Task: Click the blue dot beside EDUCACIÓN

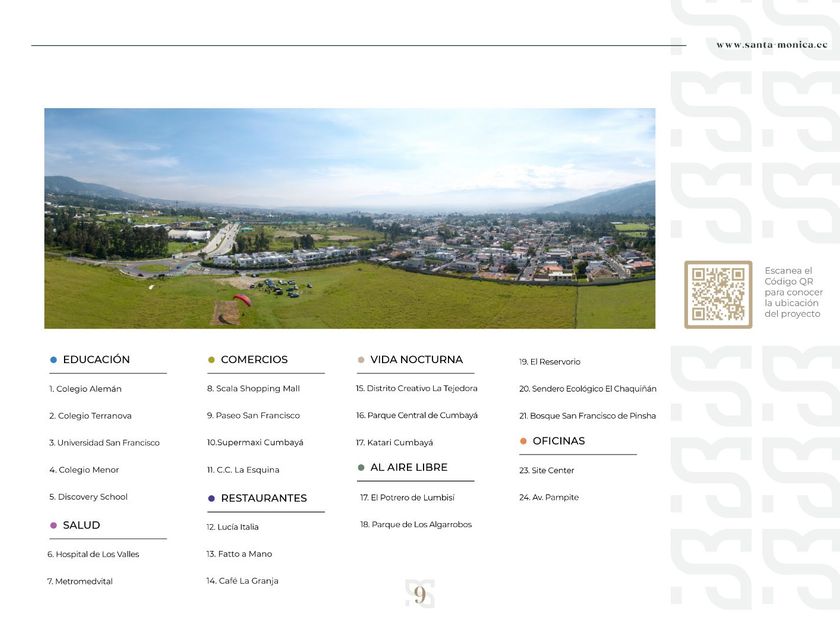Action: pos(53,360)
